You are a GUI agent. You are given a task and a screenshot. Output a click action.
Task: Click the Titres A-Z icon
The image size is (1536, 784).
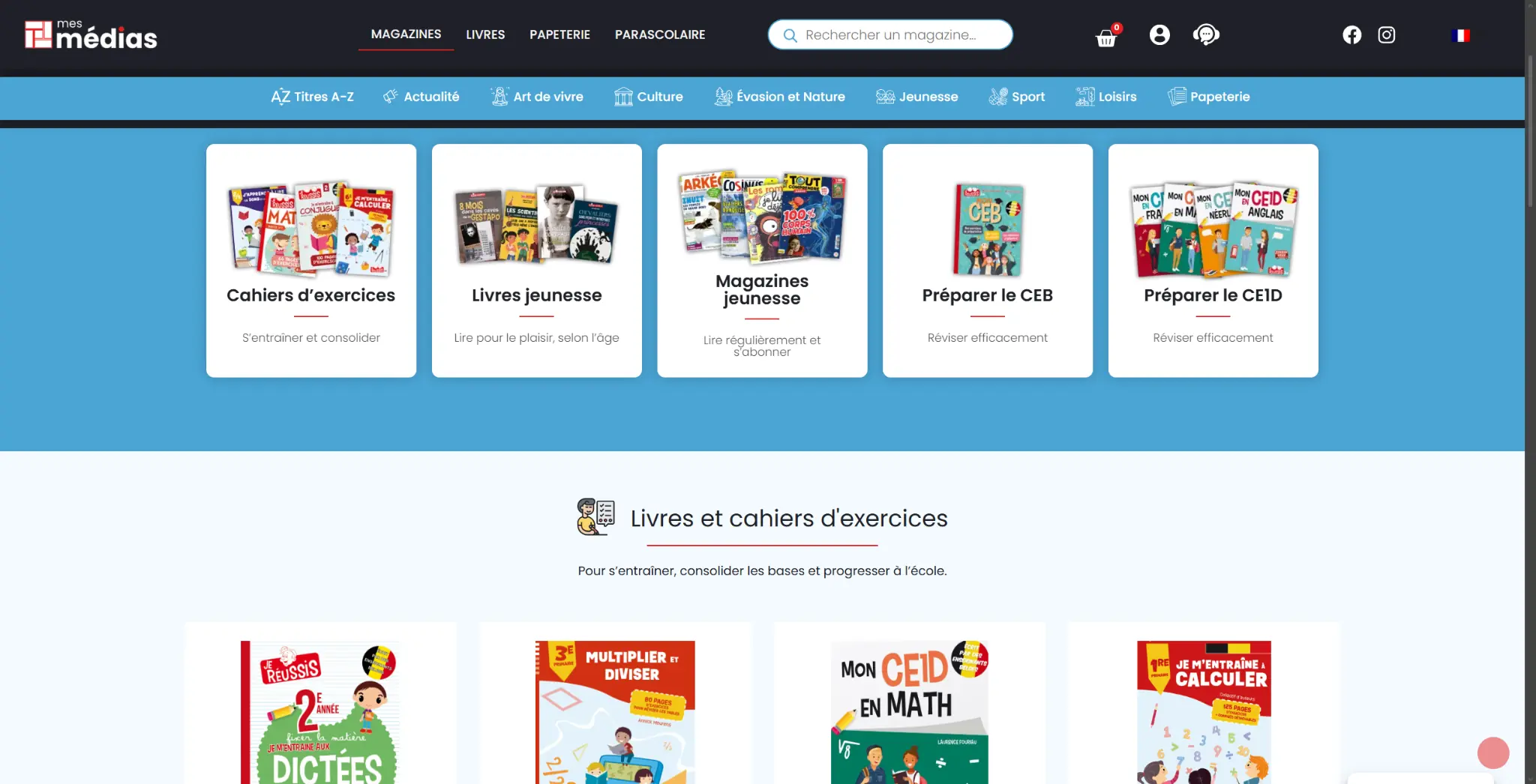(280, 97)
